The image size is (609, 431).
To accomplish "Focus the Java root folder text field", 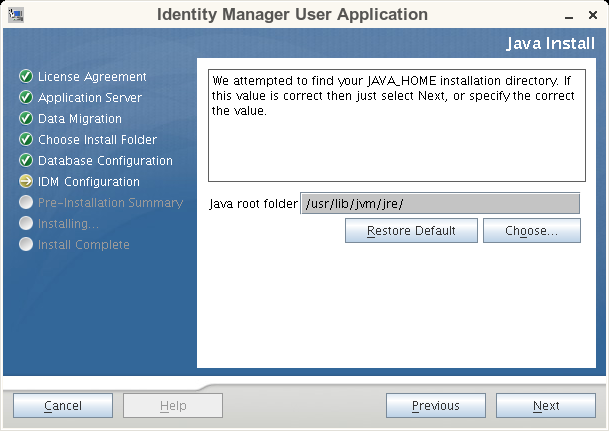I will pyautogui.click(x=440, y=204).
